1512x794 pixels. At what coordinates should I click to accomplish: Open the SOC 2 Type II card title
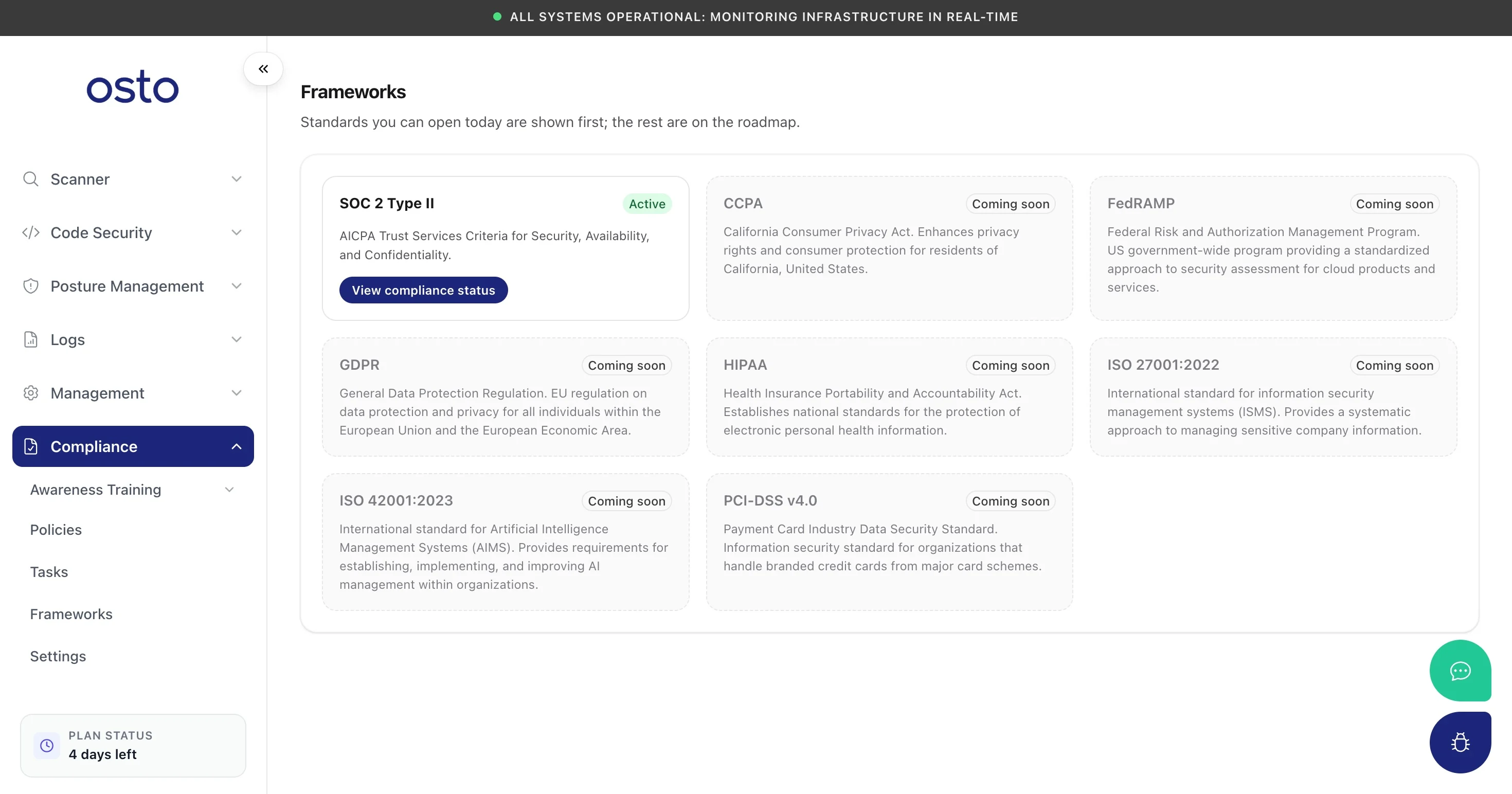point(387,203)
